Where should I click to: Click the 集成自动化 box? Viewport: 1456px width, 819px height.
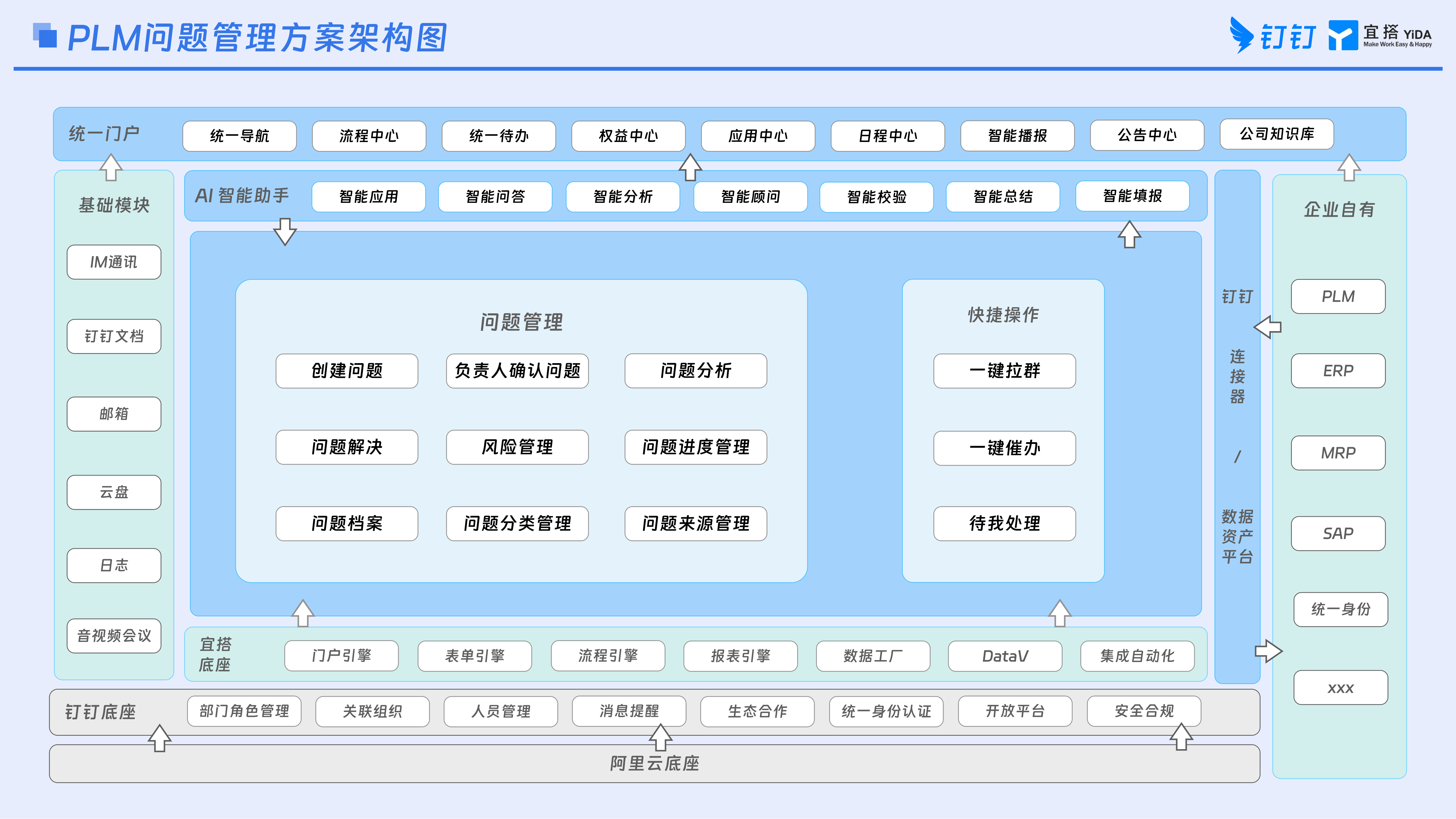[x=1138, y=656]
